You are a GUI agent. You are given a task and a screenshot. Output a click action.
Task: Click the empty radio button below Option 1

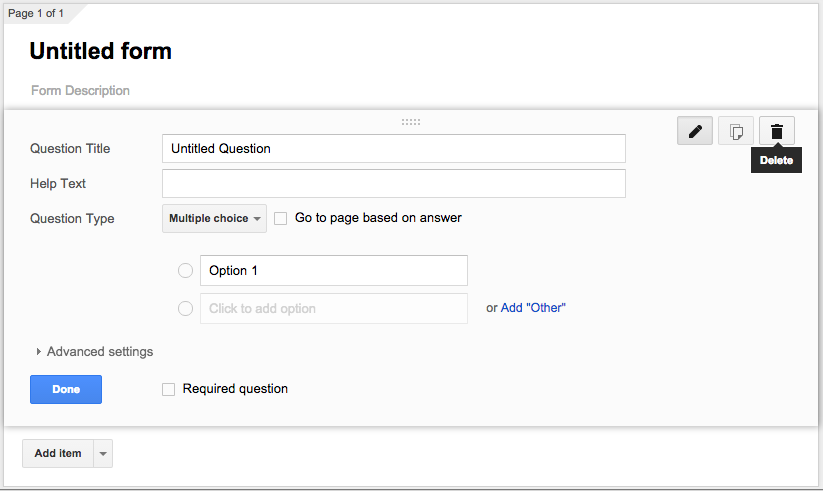pyautogui.click(x=185, y=309)
